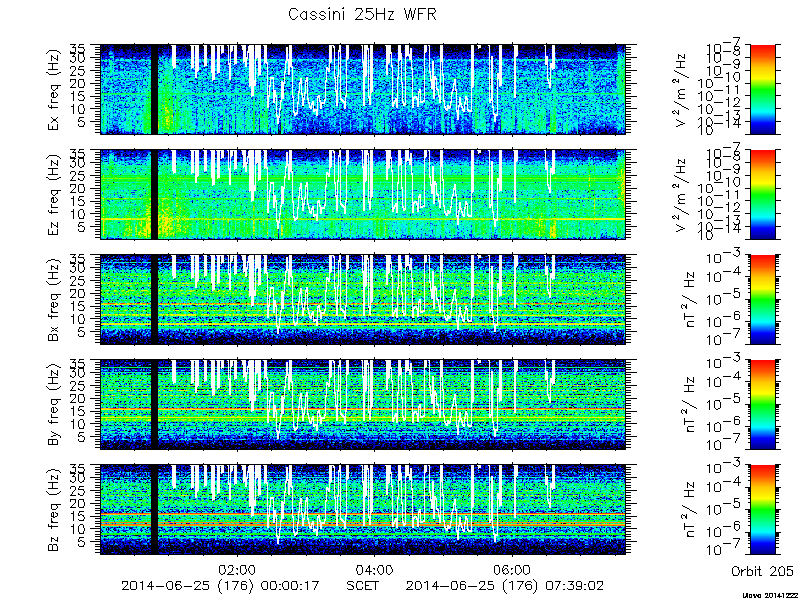
Task: Click the small 'Uiowa 20141222' credit text
Action: coord(770,595)
